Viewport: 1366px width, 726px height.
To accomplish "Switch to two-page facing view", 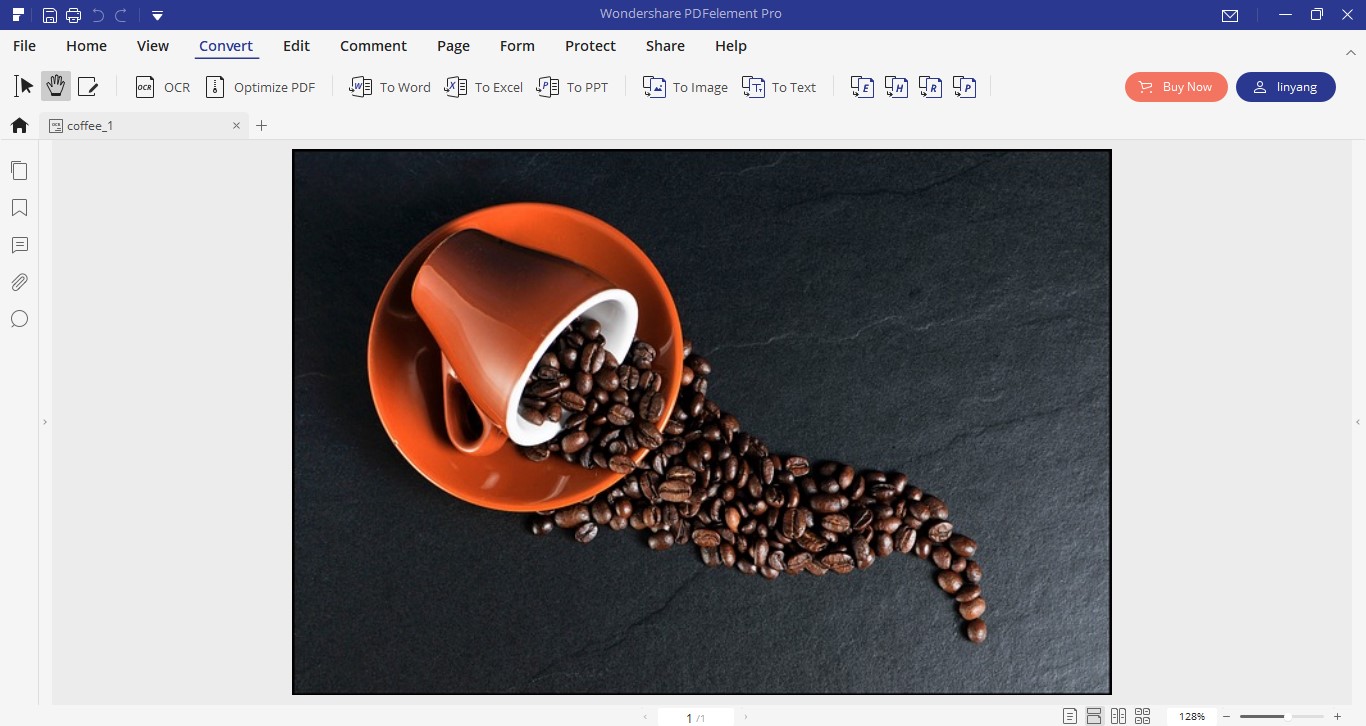I will [x=1118, y=716].
